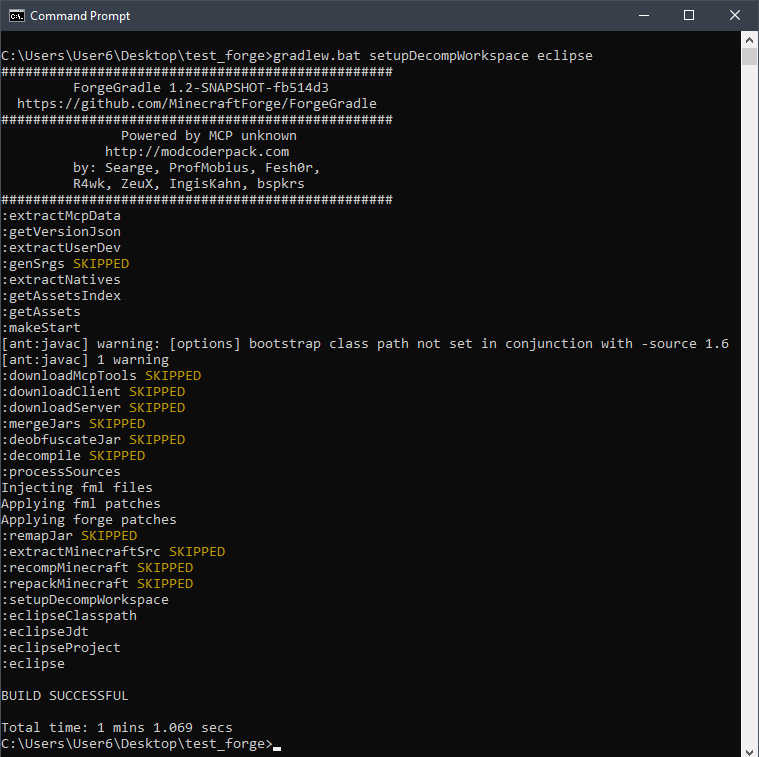Click the Command Prompt title text

[x=80, y=16]
